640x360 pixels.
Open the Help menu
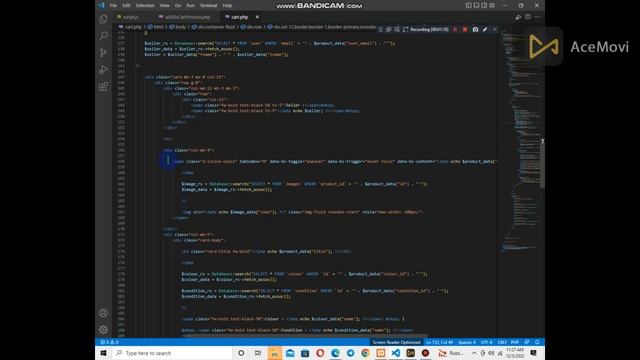click(227, 5)
